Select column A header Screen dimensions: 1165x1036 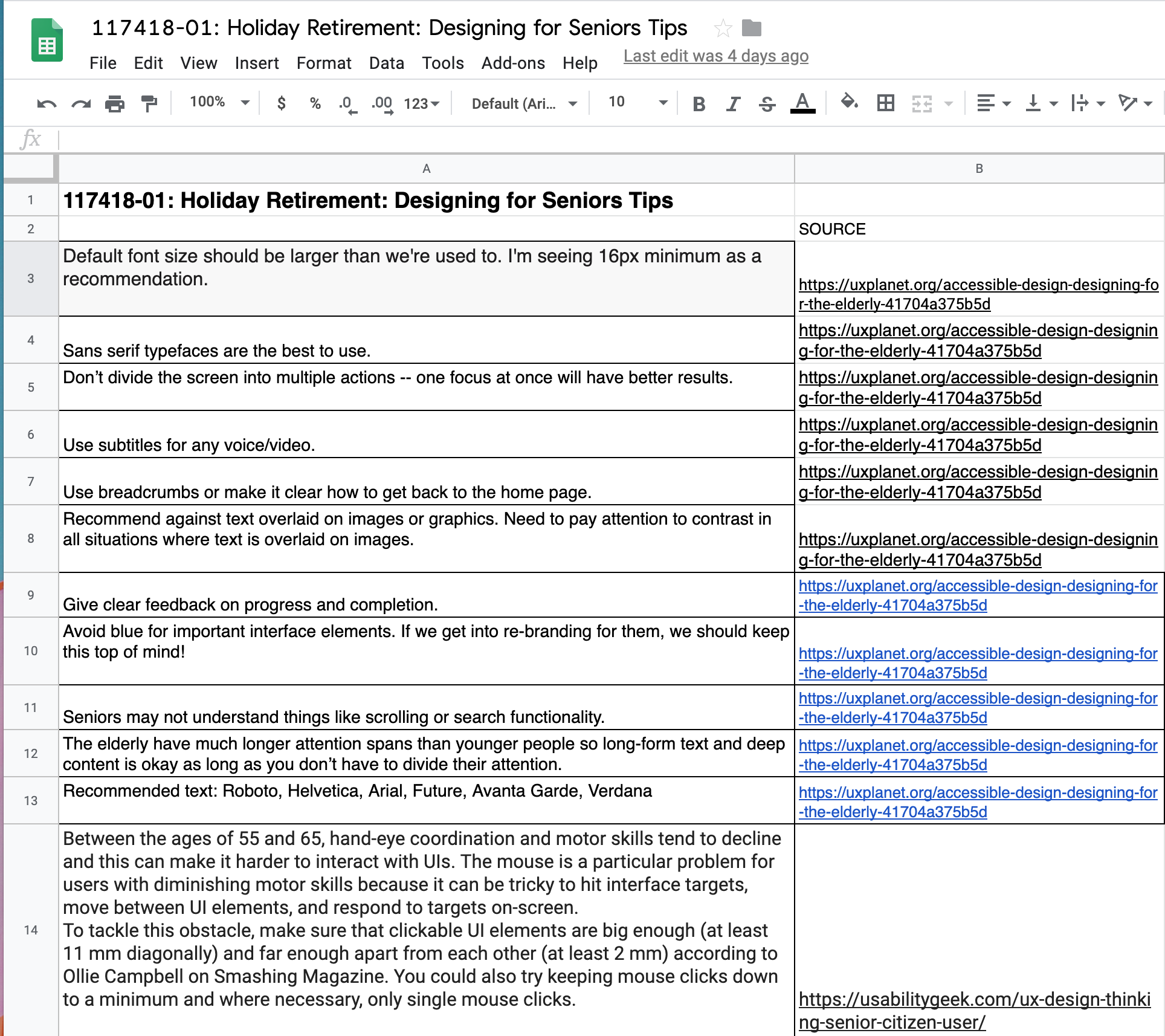coord(427,169)
